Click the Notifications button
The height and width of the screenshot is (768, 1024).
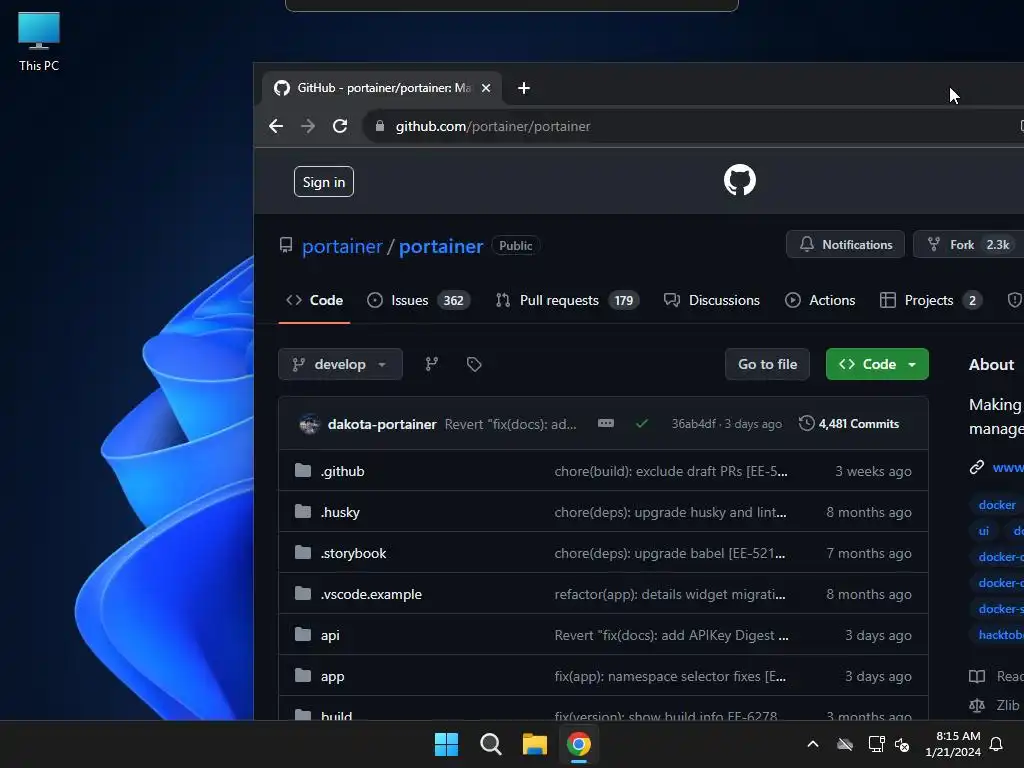click(x=846, y=244)
